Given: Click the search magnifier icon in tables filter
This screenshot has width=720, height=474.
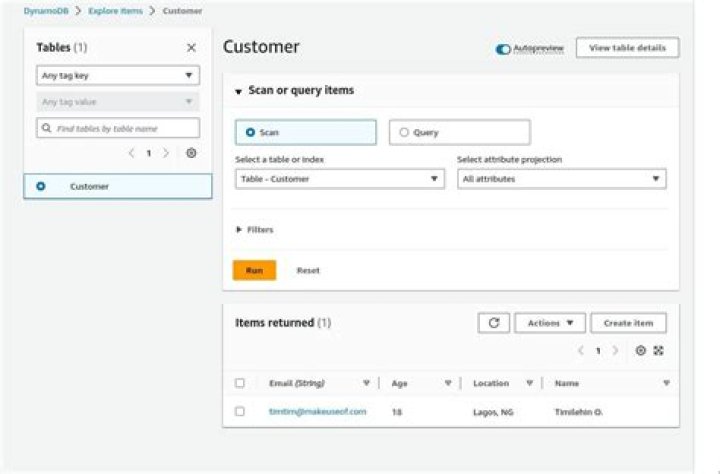Looking at the screenshot, I should pos(46,128).
